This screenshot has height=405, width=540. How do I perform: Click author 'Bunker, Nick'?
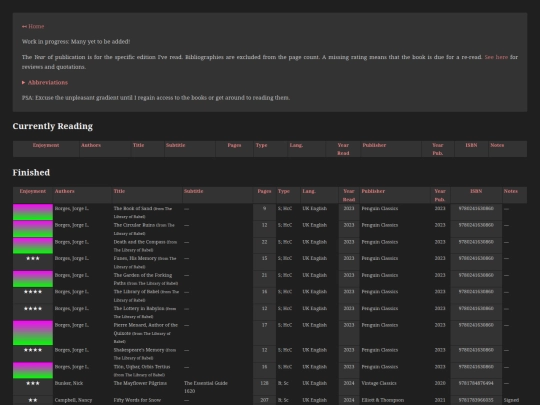(69, 383)
